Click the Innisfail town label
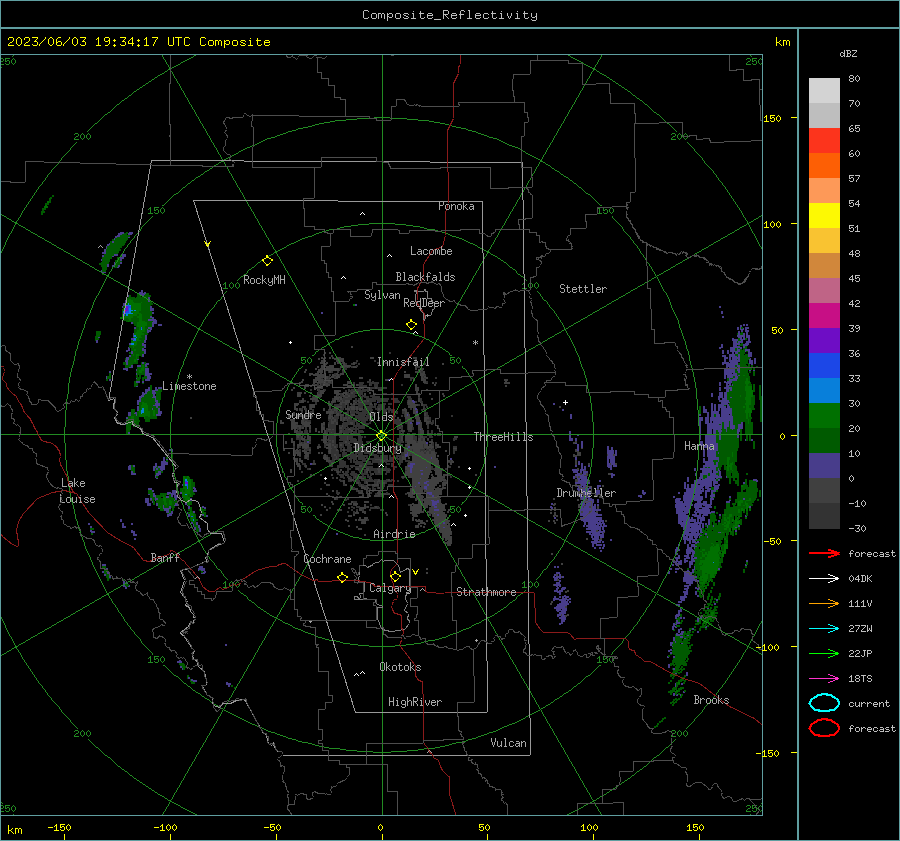This screenshot has width=900, height=841. pos(404,362)
